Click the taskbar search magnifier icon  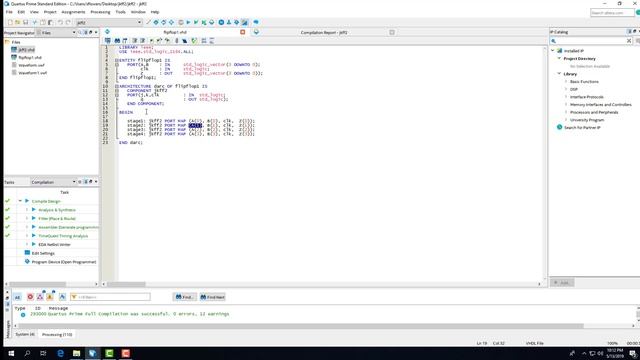point(27,353)
